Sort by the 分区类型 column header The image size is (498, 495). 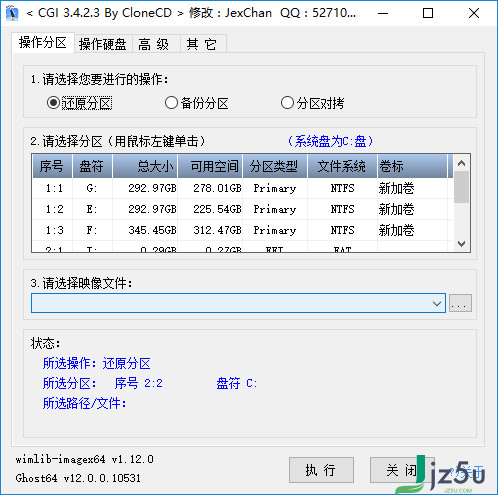point(275,166)
